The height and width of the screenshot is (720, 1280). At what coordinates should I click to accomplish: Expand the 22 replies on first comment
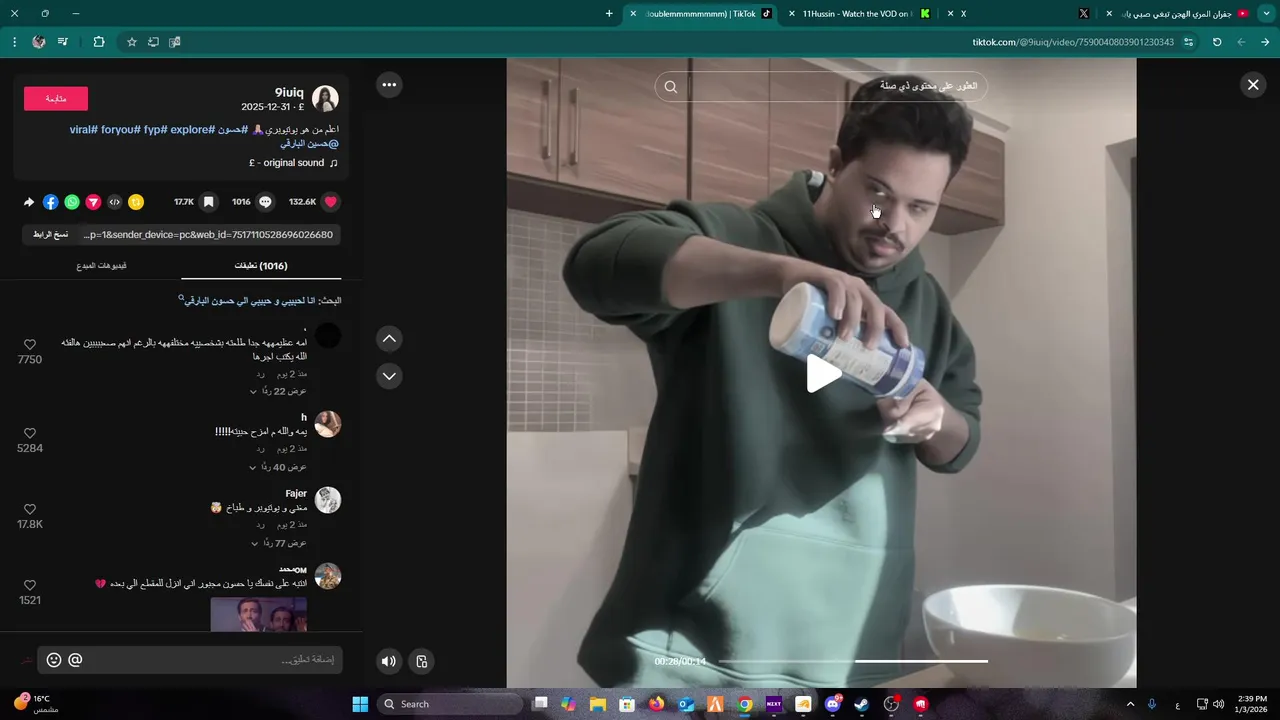point(278,391)
